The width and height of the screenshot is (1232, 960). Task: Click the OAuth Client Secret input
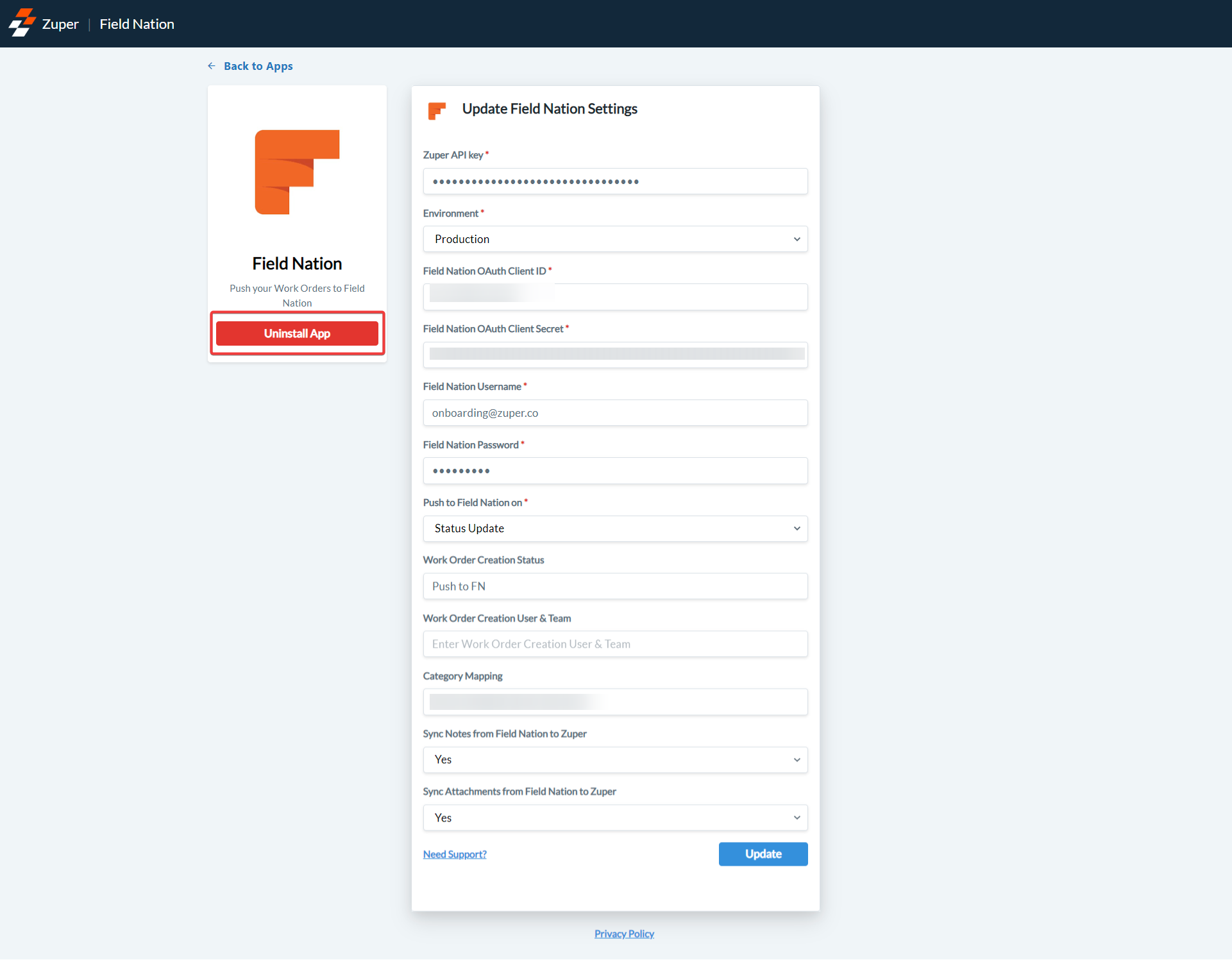pos(614,355)
